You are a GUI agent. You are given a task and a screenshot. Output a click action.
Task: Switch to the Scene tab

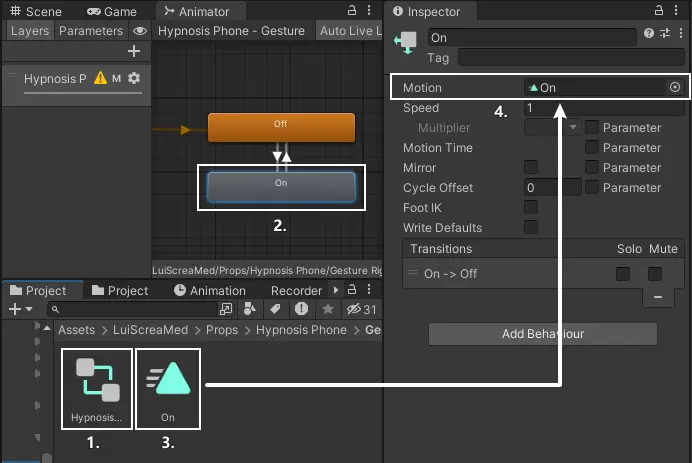(x=36, y=11)
